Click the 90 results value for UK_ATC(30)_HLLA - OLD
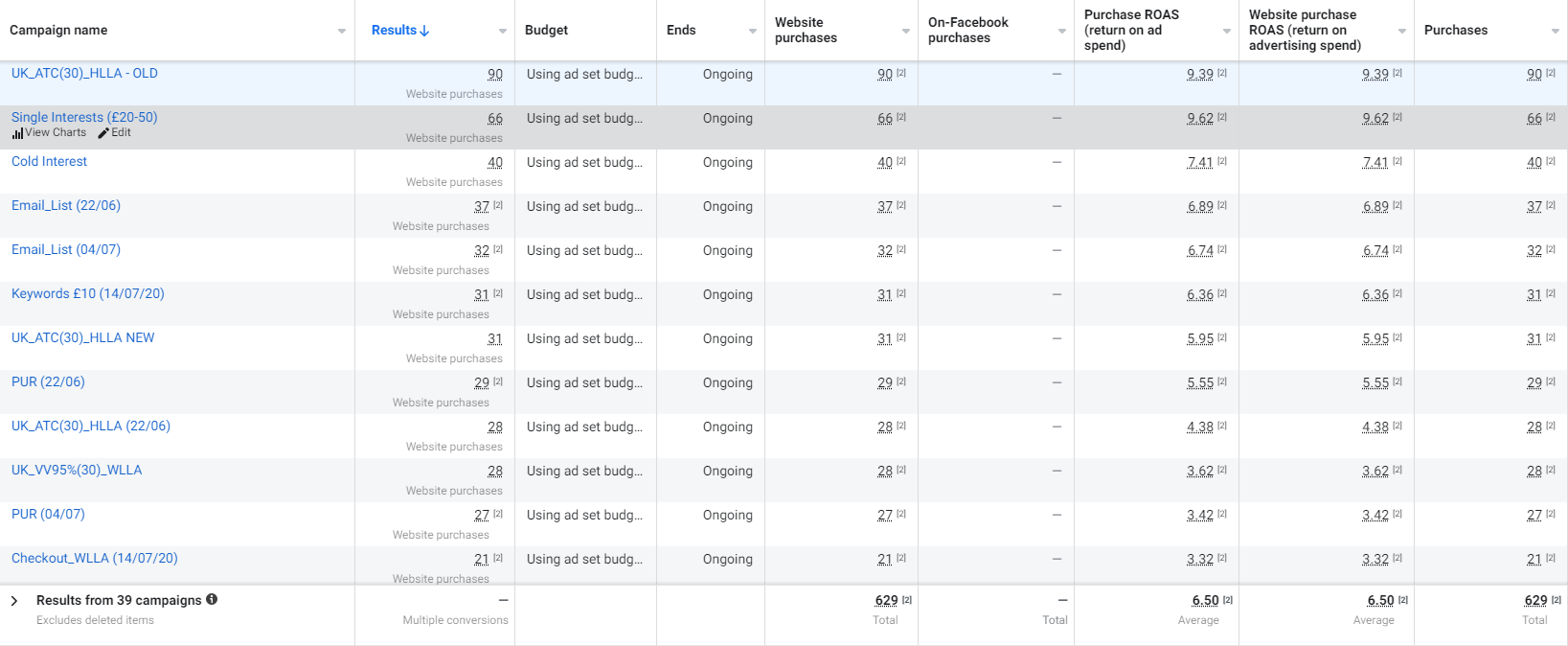This screenshot has width=1568, height=646. (494, 74)
